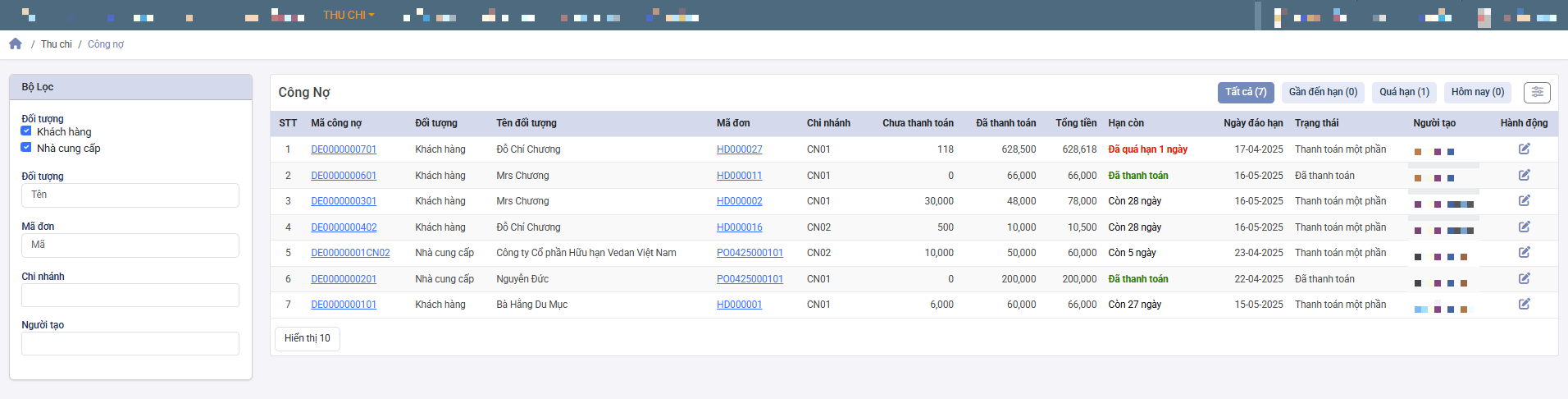1568x399 pixels.
Task: Edit debt row DE0000000701
Action: coord(1524,149)
